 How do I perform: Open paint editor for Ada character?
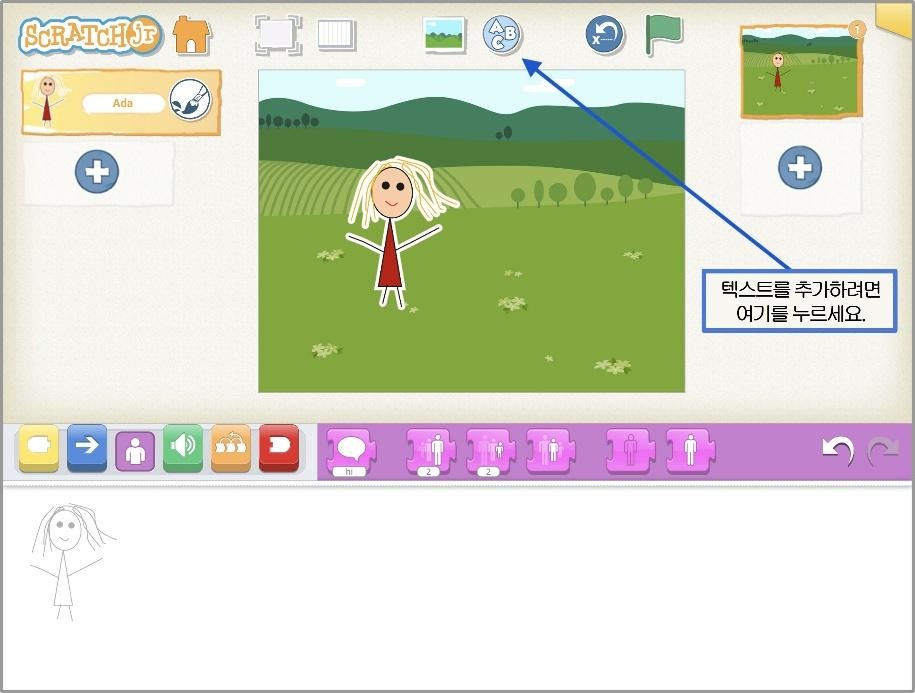coord(190,100)
